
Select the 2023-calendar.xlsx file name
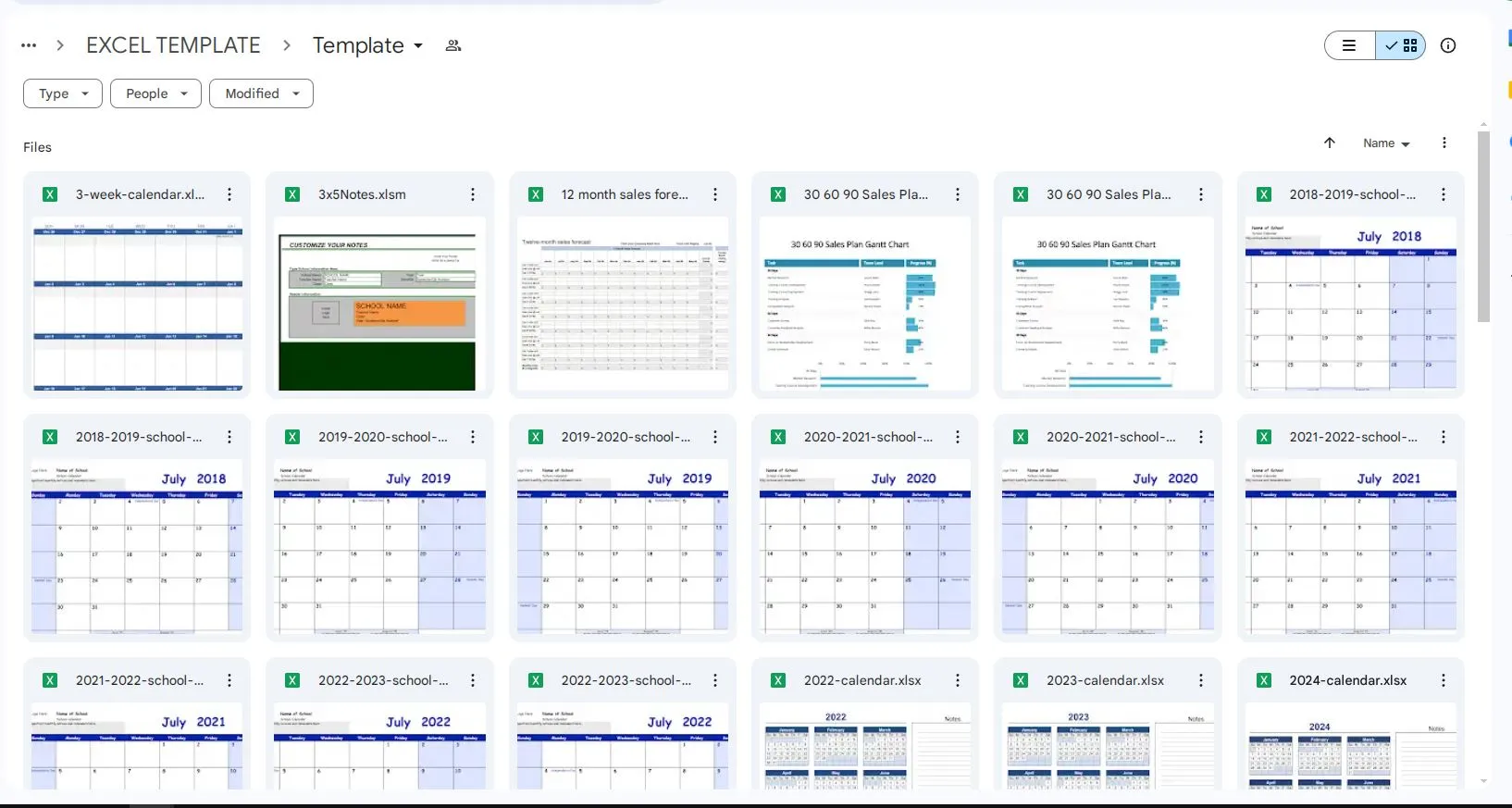(x=1105, y=680)
